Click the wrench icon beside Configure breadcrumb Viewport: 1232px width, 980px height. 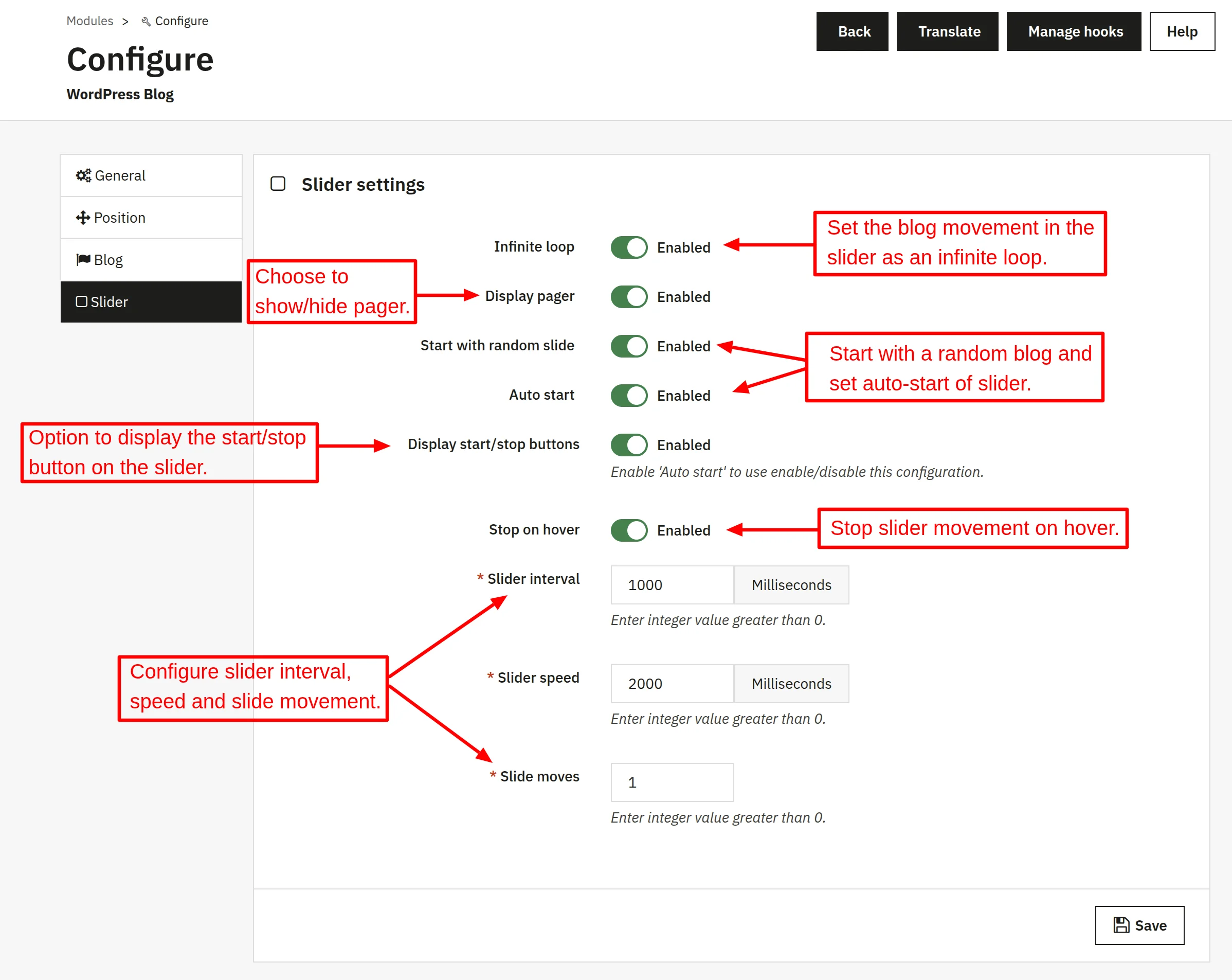[x=146, y=21]
